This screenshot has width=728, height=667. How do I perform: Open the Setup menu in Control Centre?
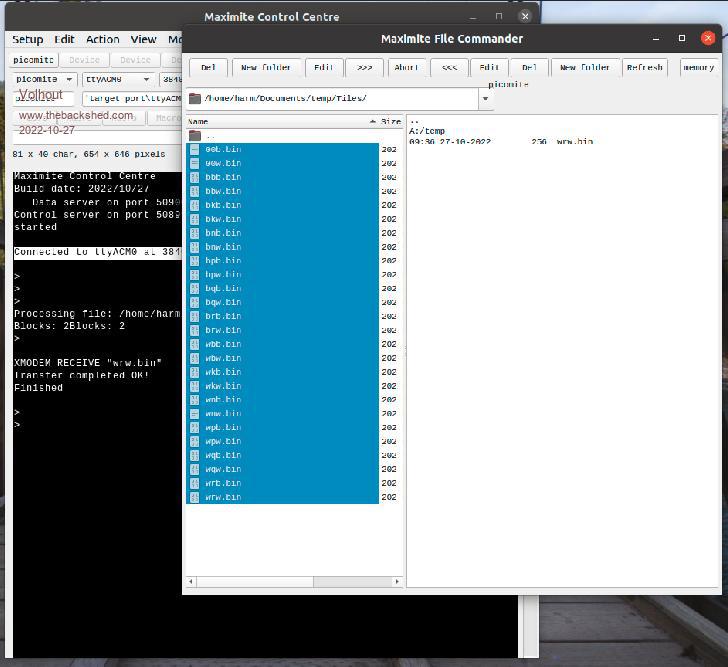(x=28, y=39)
